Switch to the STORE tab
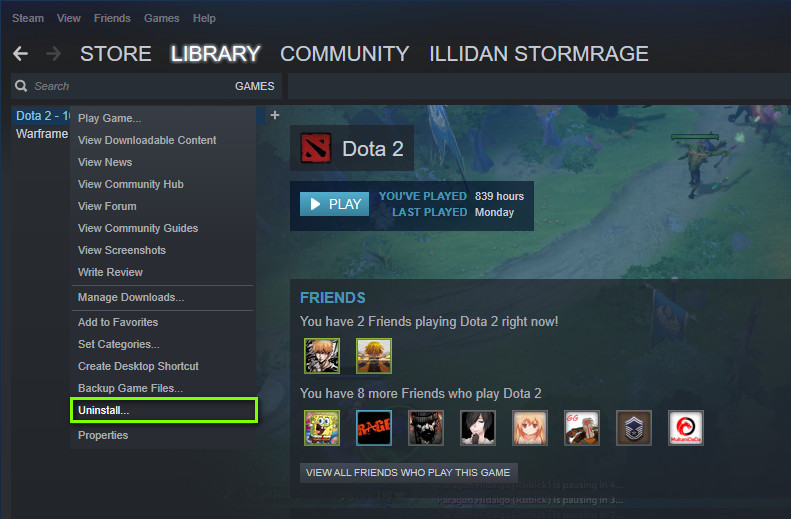The height and width of the screenshot is (519, 791). (116, 53)
